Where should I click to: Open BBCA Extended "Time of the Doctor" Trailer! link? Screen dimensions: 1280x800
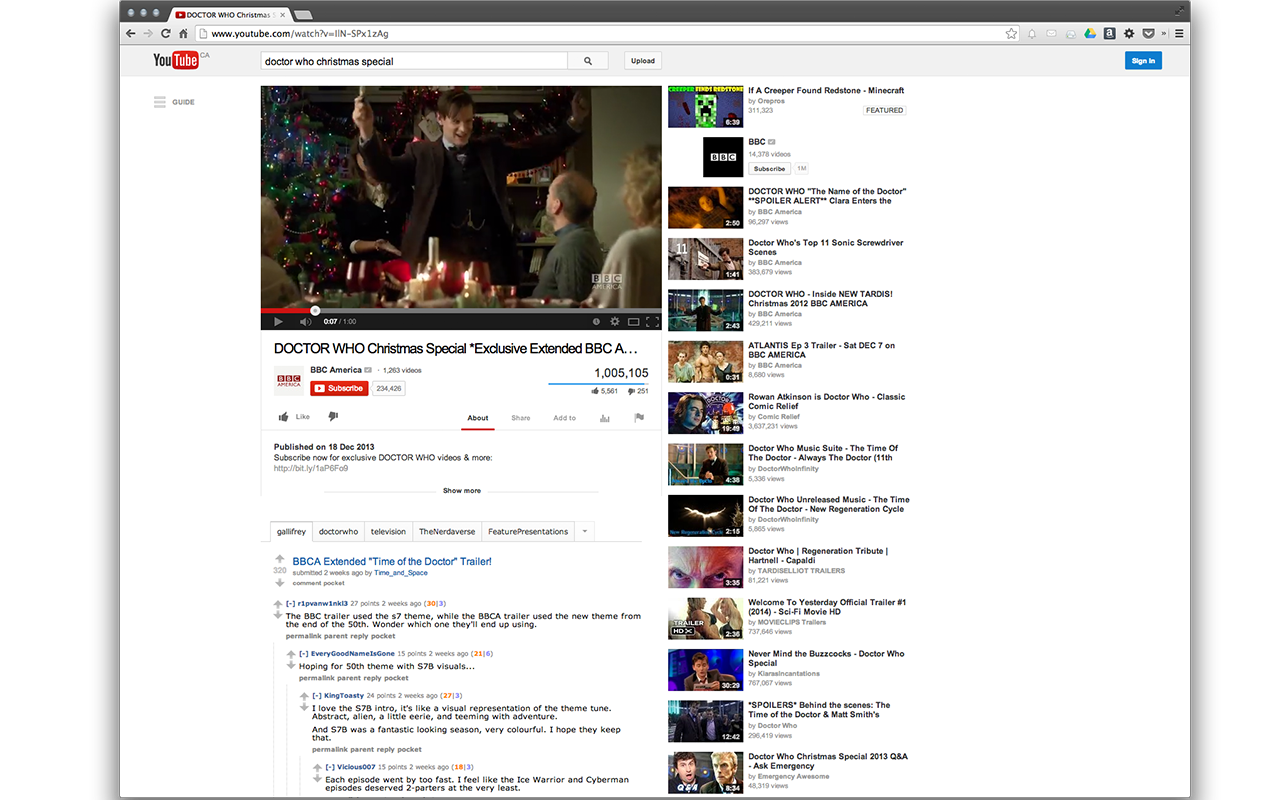pos(392,562)
